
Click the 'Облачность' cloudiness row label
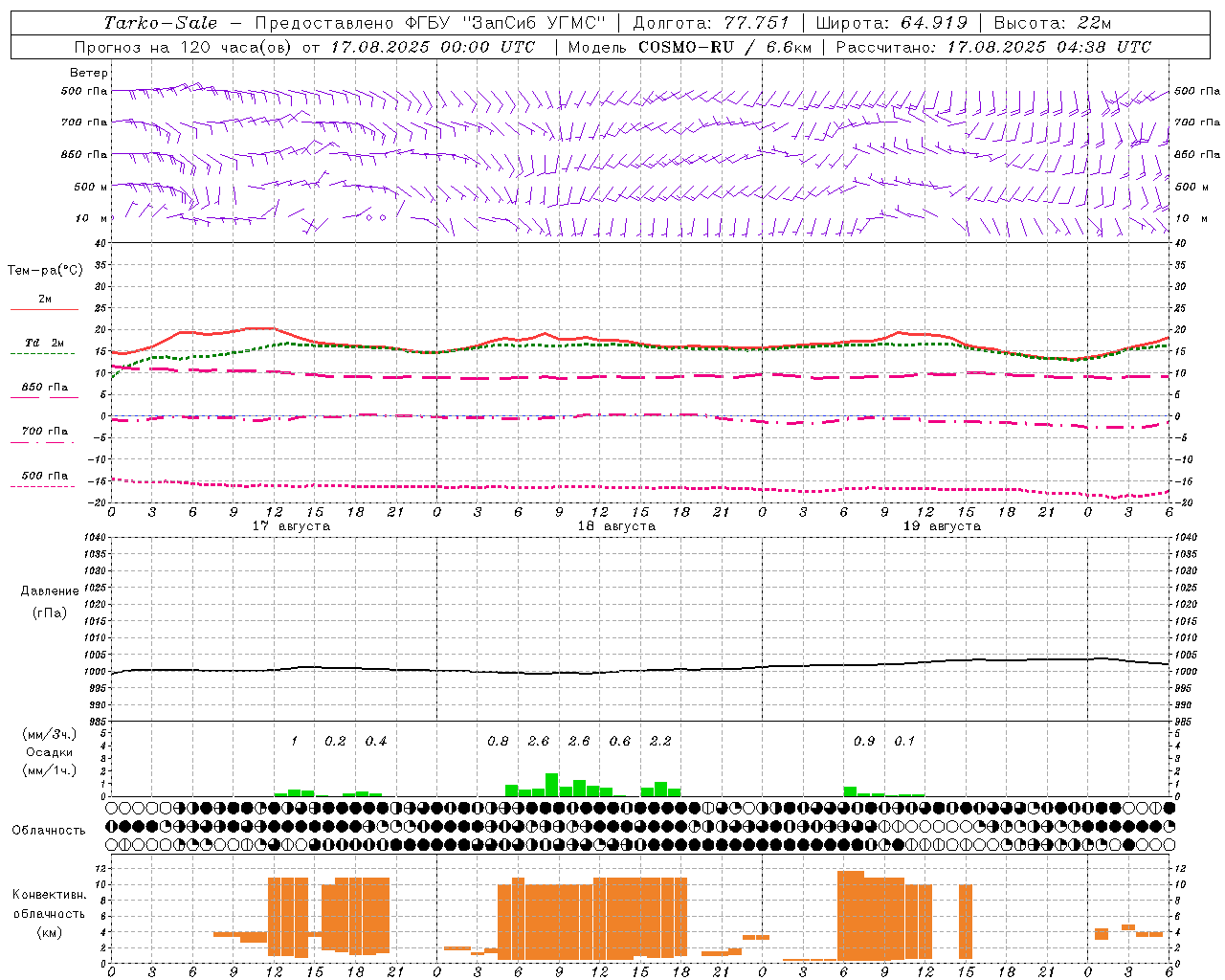pos(49,831)
